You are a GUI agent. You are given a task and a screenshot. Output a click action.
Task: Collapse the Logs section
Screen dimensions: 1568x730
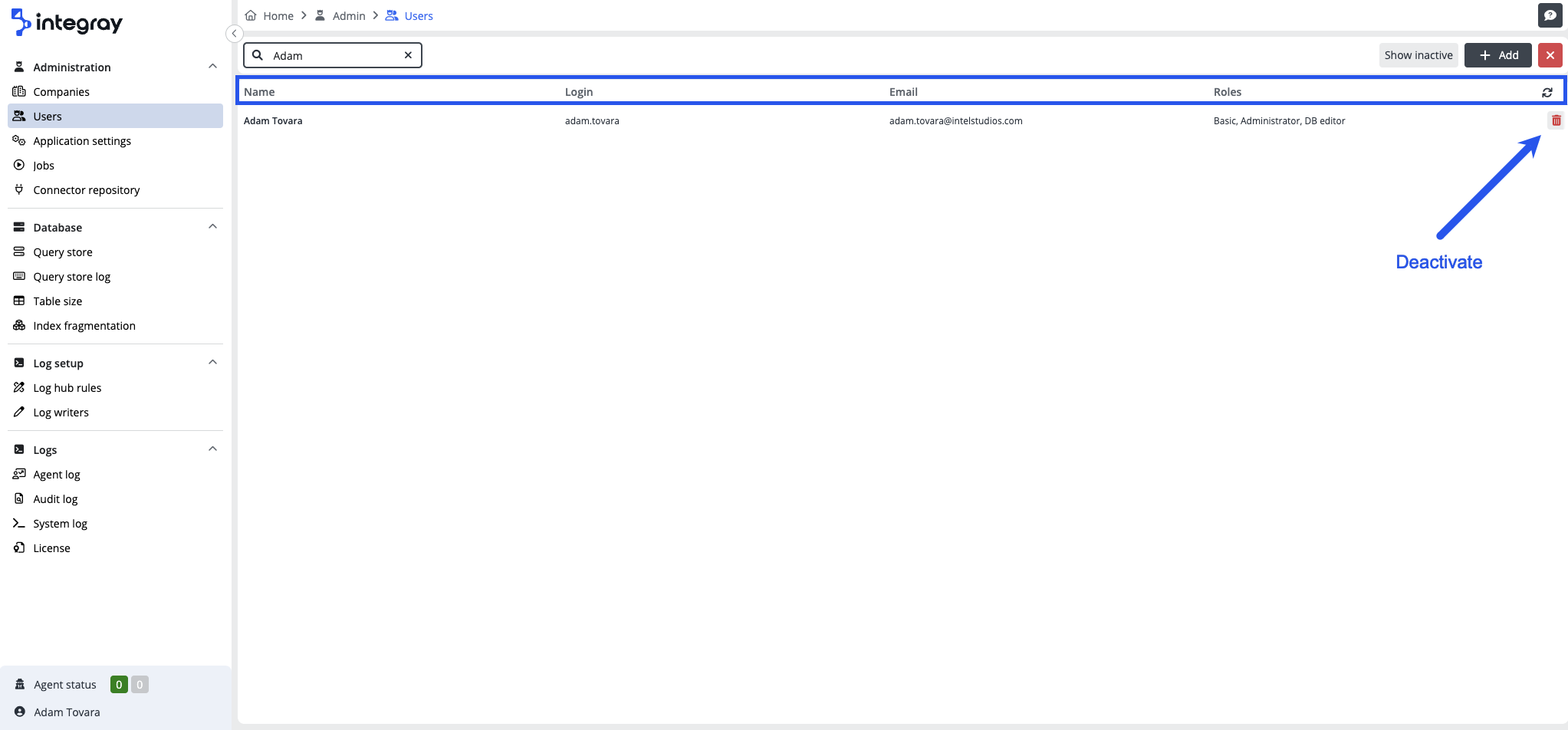[x=212, y=449]
